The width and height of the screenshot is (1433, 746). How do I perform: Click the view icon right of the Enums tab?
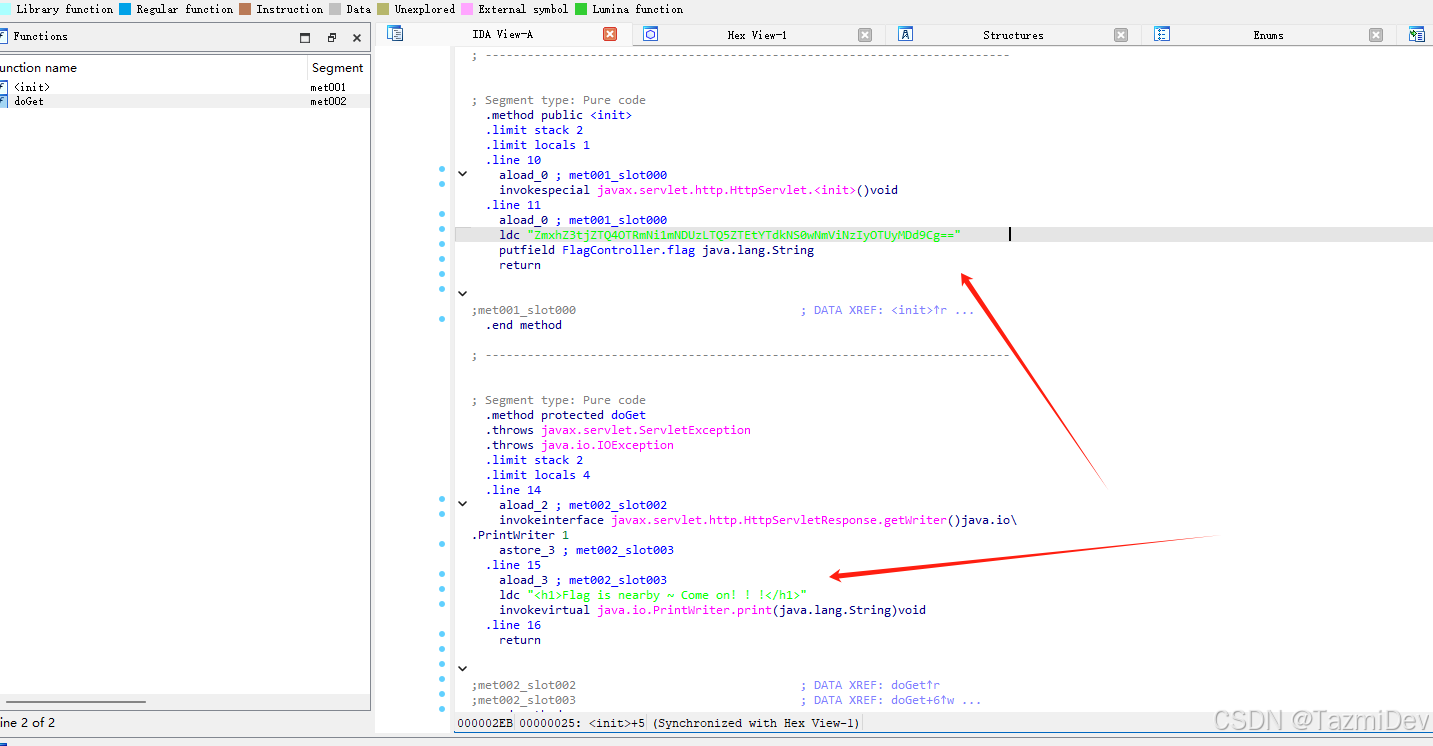click(1417, 33)
